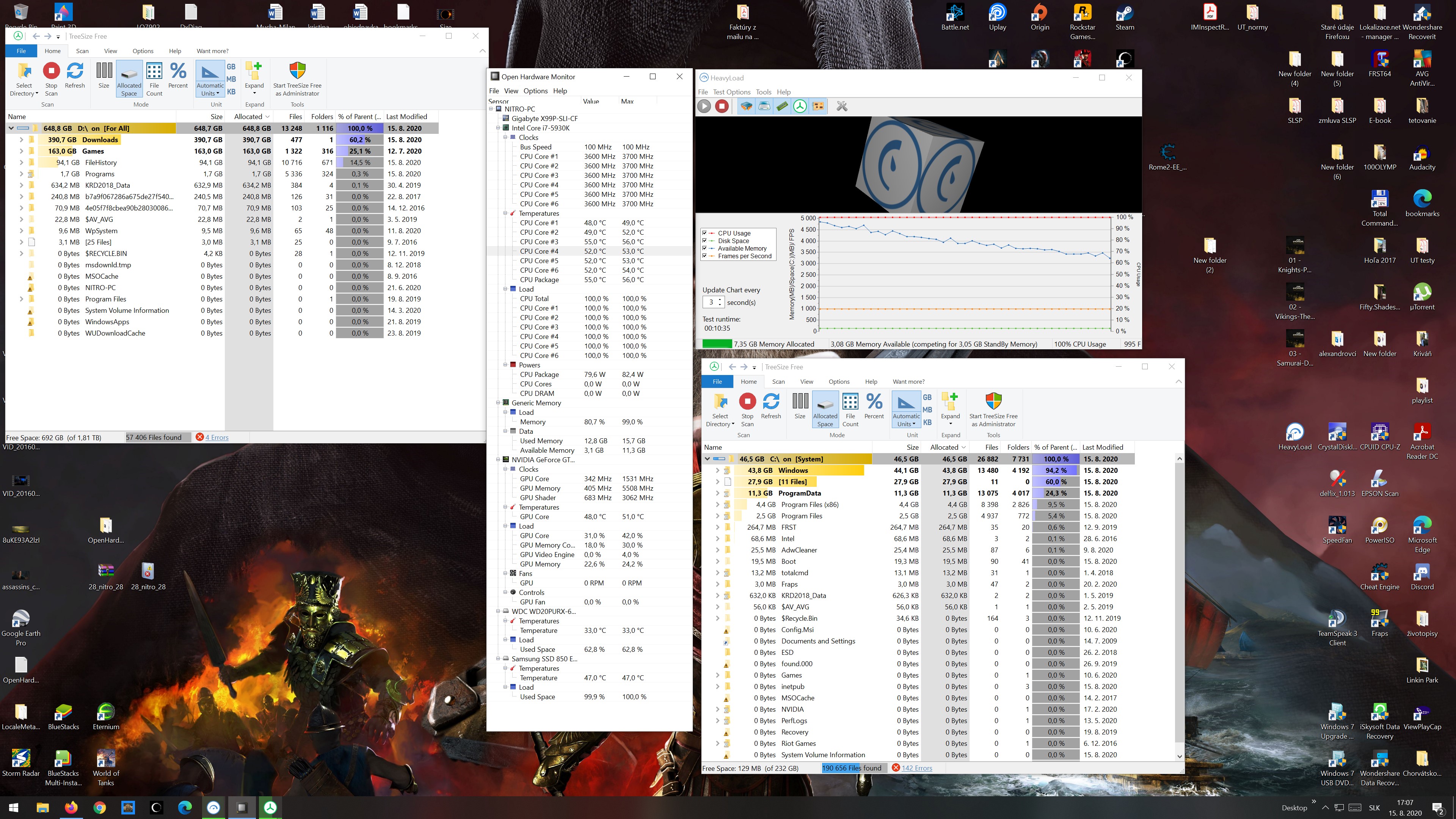Collapse Intel Core i7-5930K sensor node
This screenshot has height=819, width=1456.
coord(499,128)
